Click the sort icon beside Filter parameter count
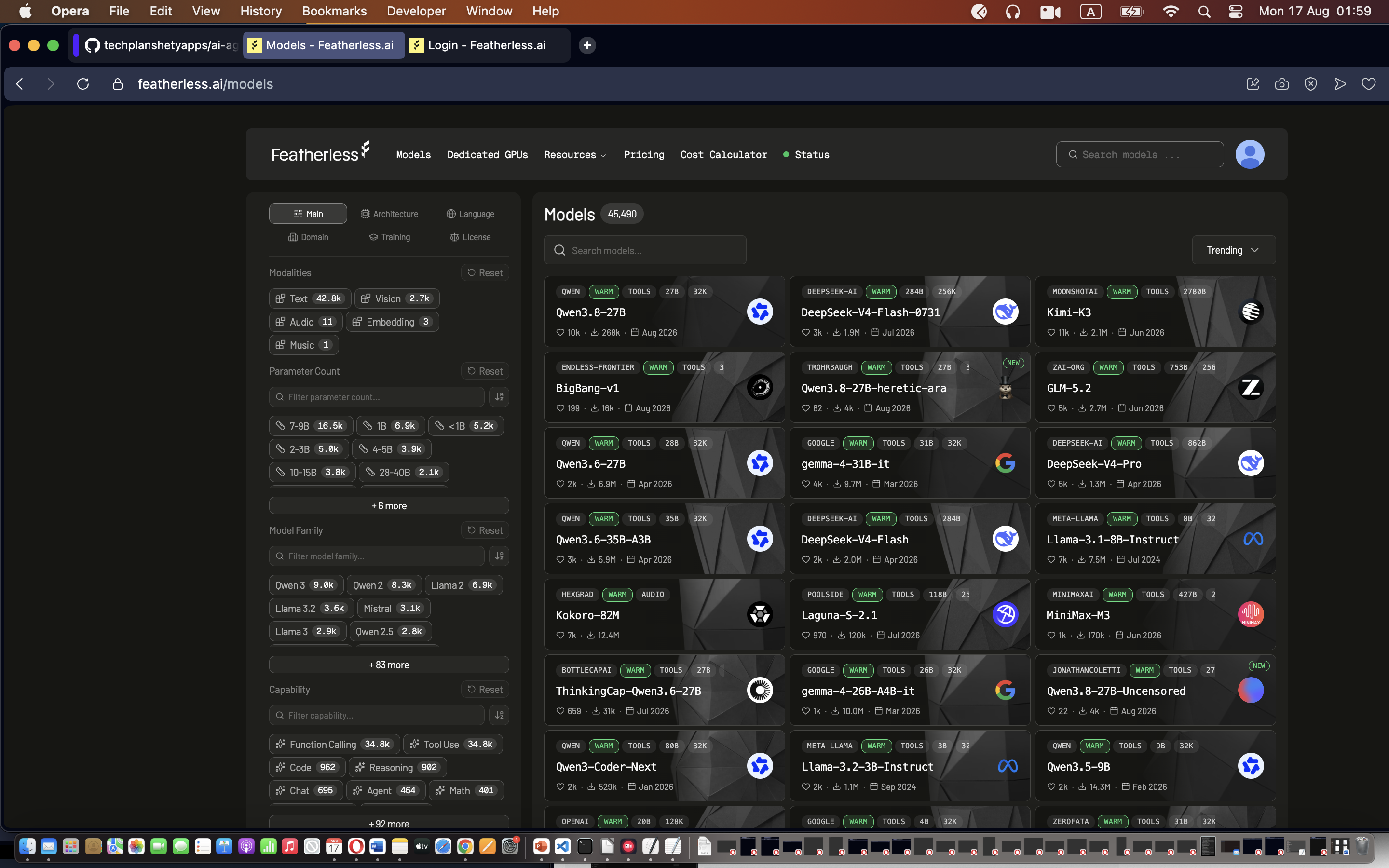 coord(499,397)
